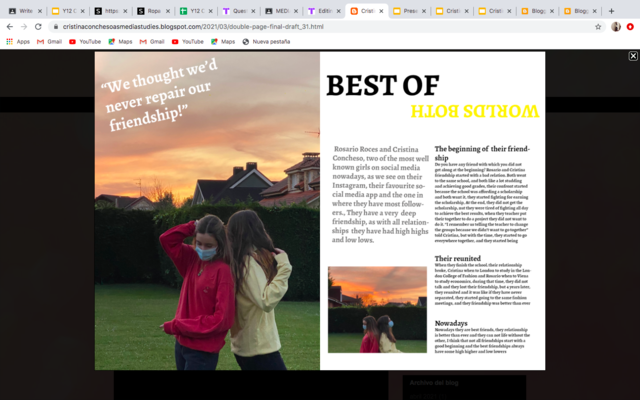Close the Editin tab

point(338,11)
